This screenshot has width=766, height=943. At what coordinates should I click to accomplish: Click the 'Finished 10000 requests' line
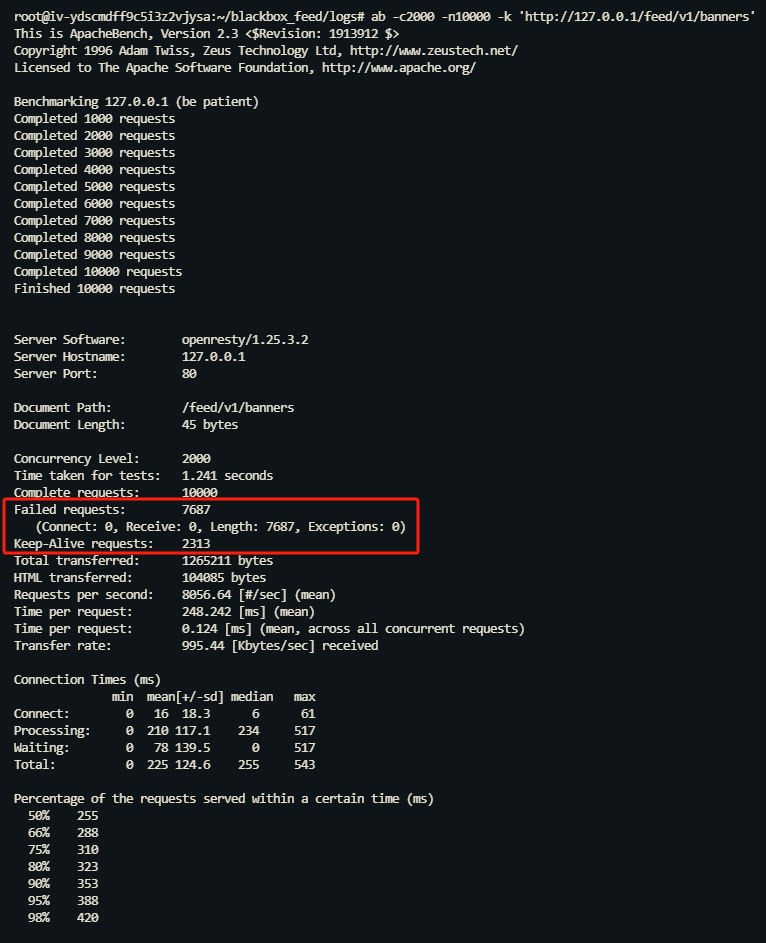pyautogui.click(x=94, y=289)
